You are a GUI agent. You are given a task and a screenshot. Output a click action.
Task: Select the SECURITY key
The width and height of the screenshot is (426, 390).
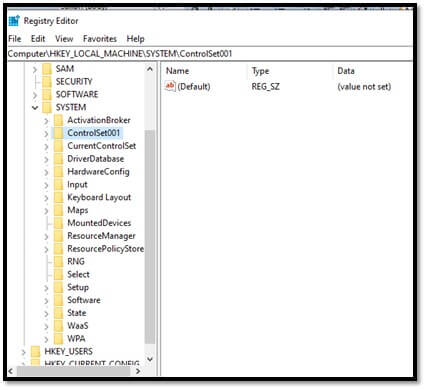click(74, 82)
